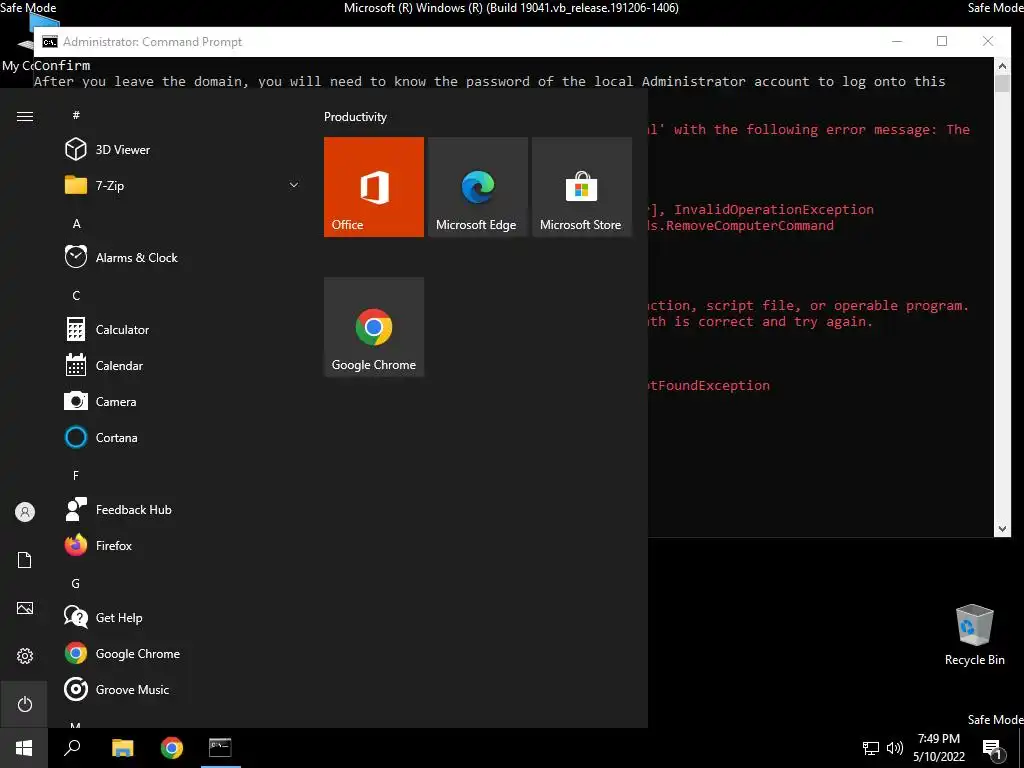This screenshot has width=1024, height=768.
Task: Launch the Camera app
Action: (x=183, y=402)
